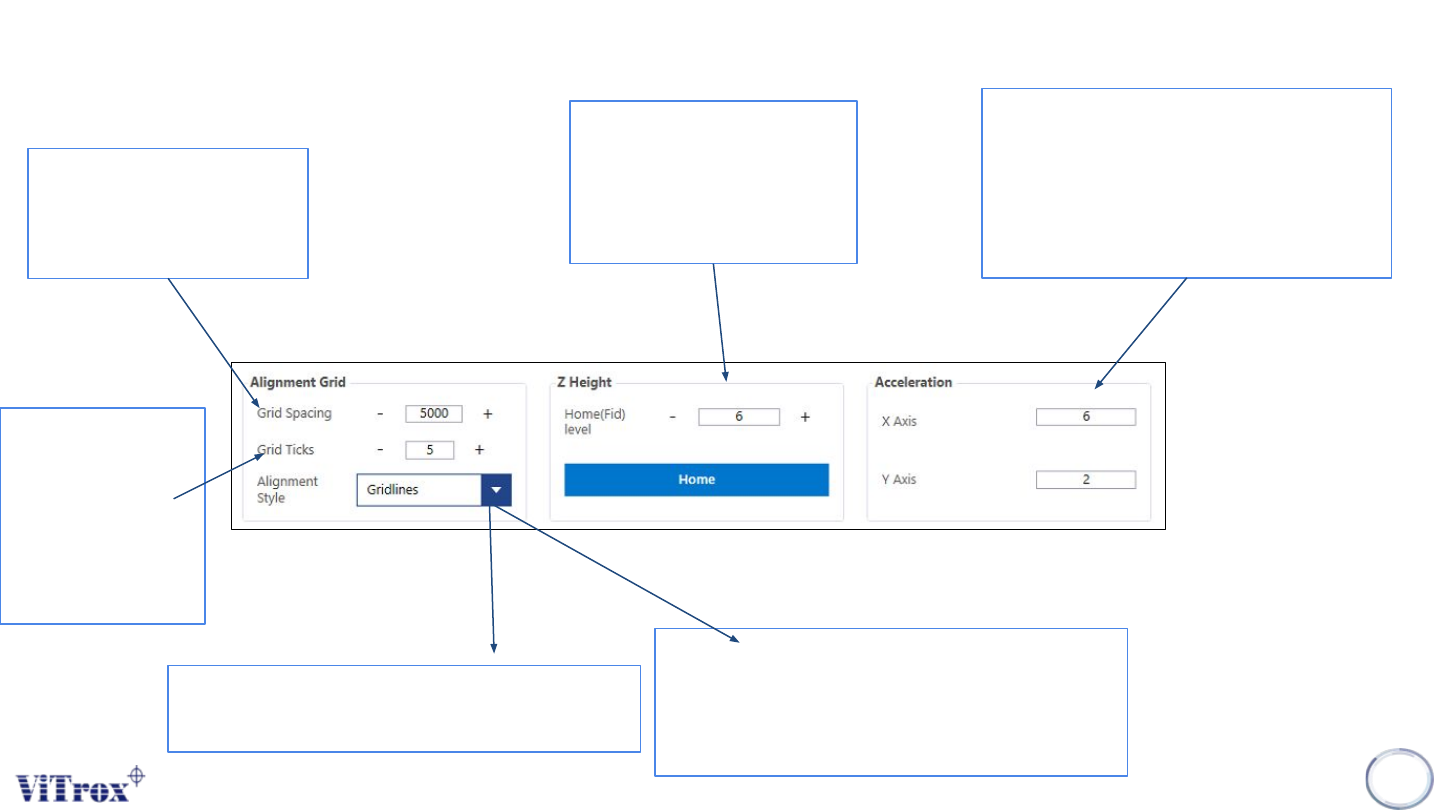Increase Home(Fid) level with plus

805,417
